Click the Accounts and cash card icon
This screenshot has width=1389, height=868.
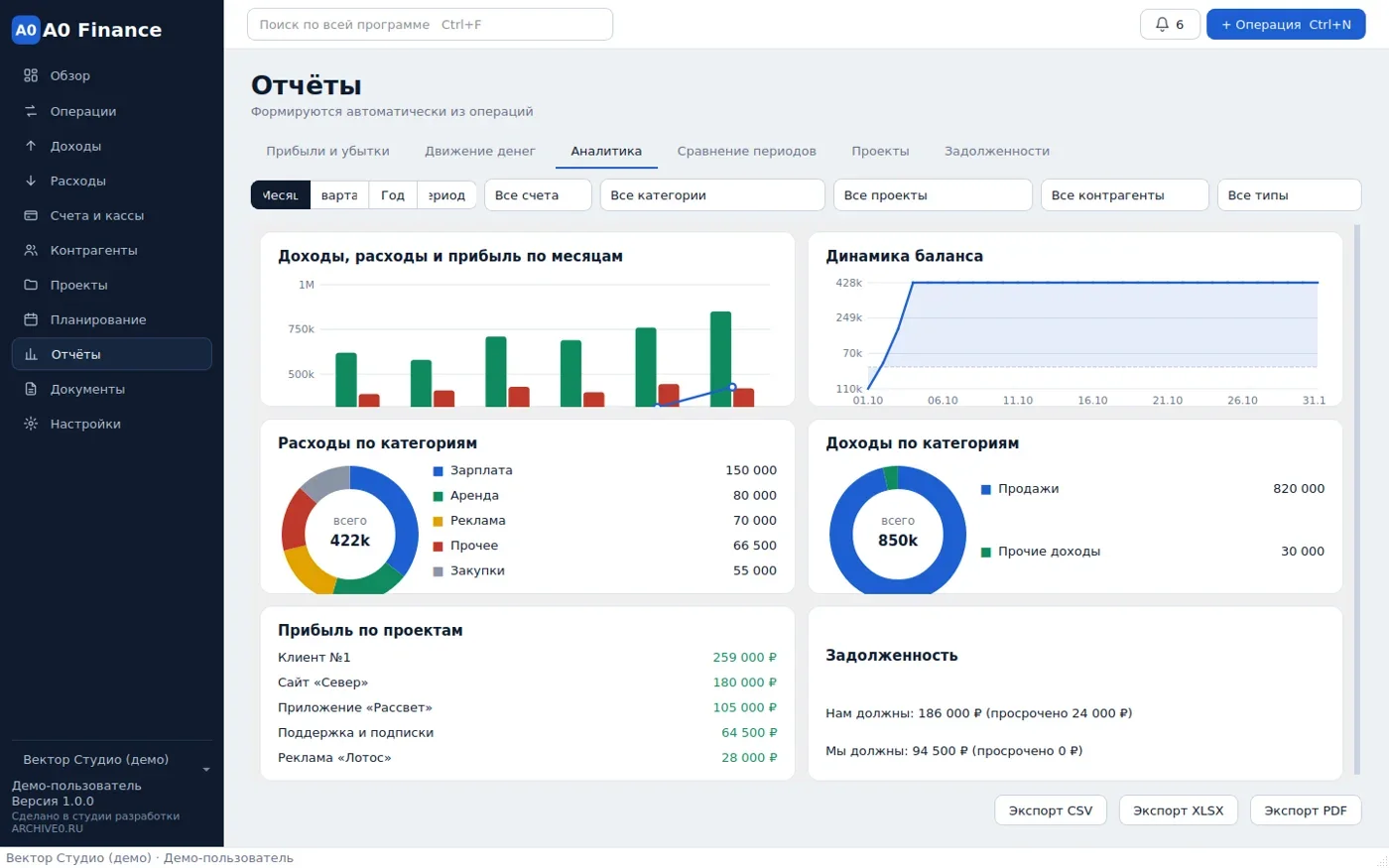[x=31, y=215]
